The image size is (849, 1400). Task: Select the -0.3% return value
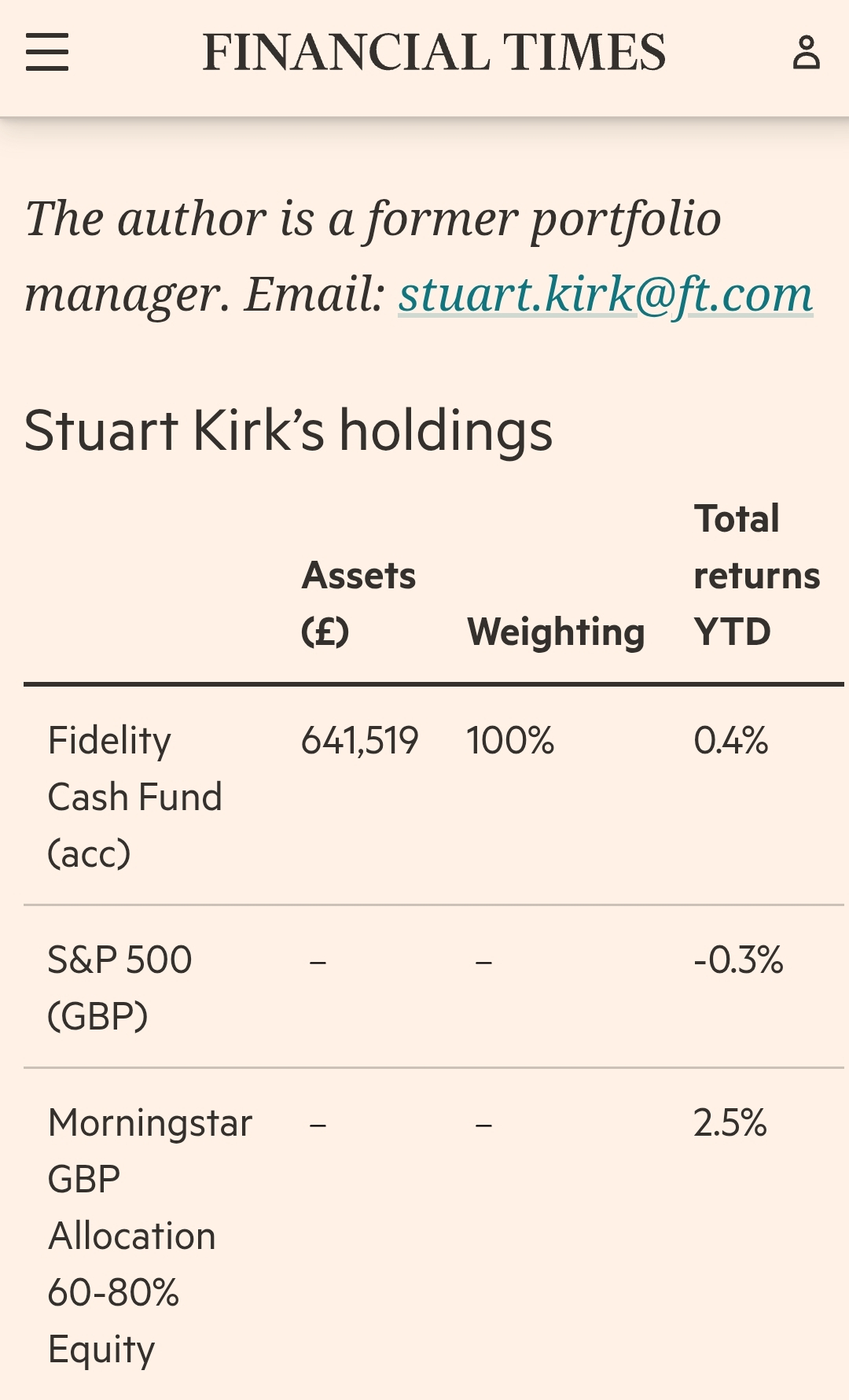point(738,960)
